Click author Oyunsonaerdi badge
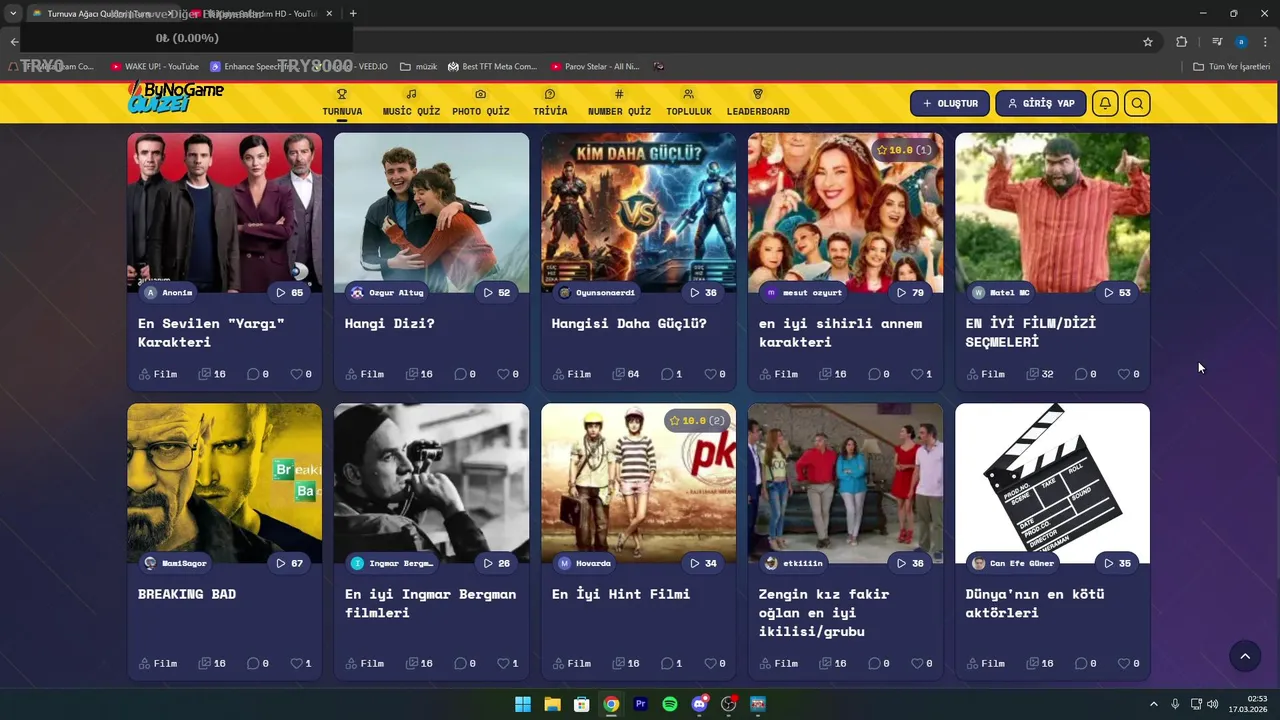Viewport: 1280px width, 720px height. coord(597,293)
